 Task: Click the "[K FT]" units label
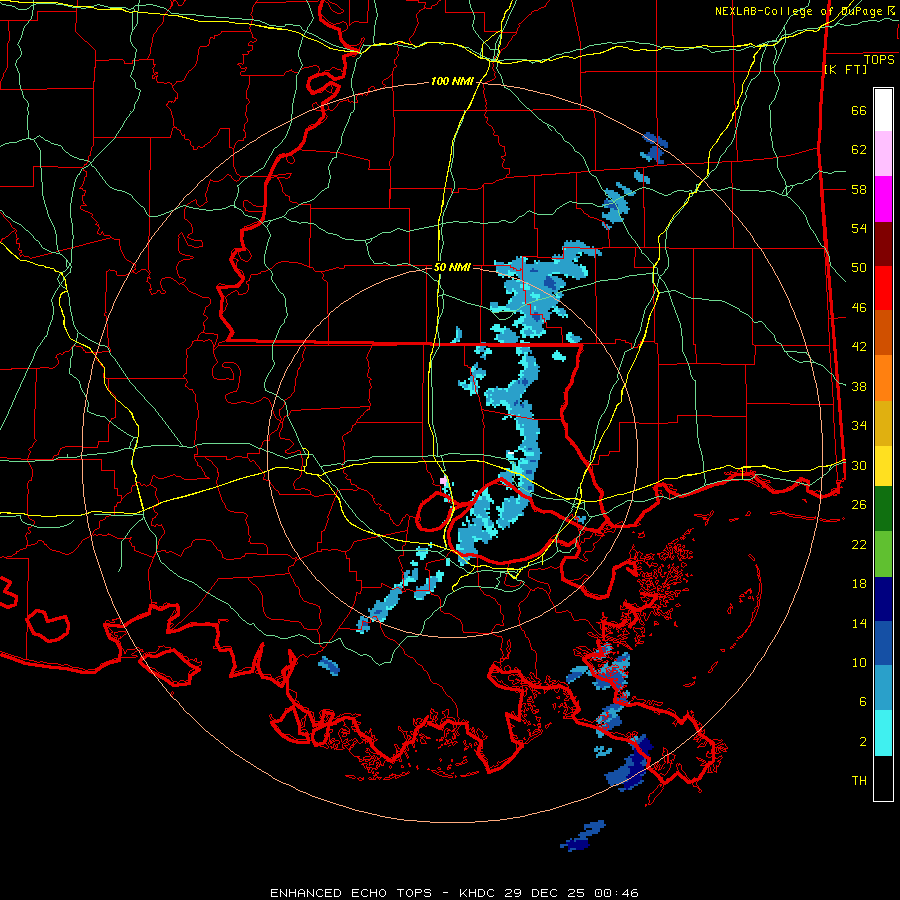845,69
